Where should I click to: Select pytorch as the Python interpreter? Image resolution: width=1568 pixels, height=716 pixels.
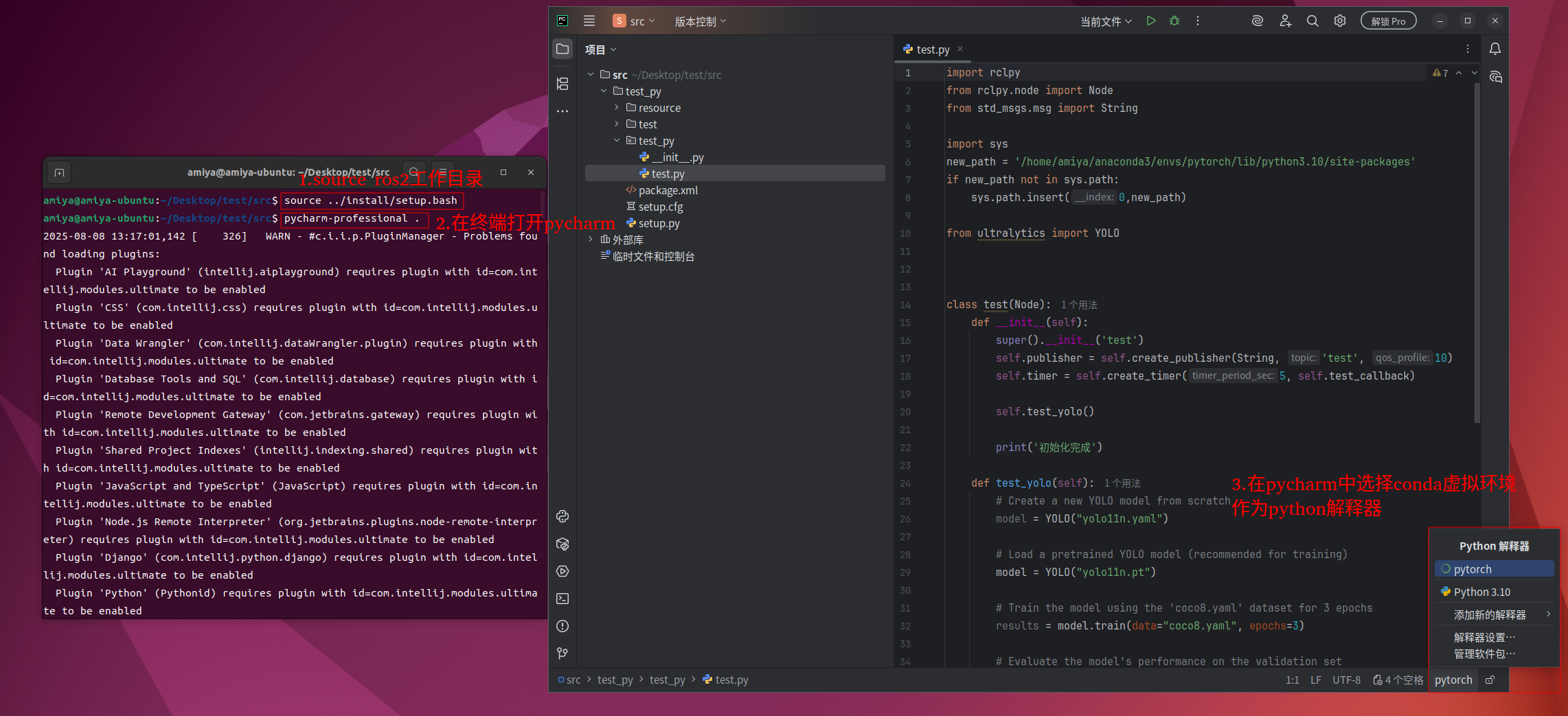coord(1495,568)
